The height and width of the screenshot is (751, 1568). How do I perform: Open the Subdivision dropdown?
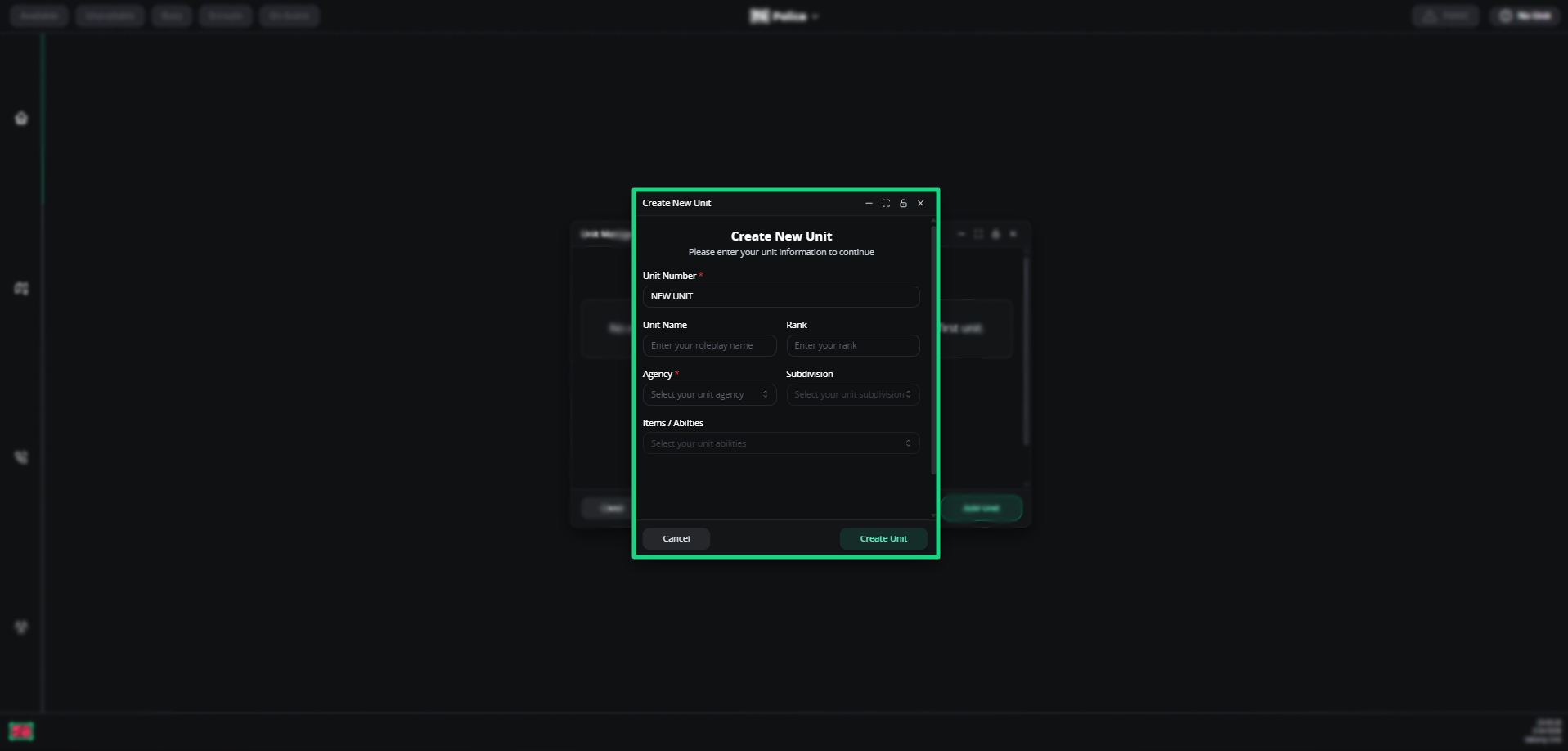(853, 394)
